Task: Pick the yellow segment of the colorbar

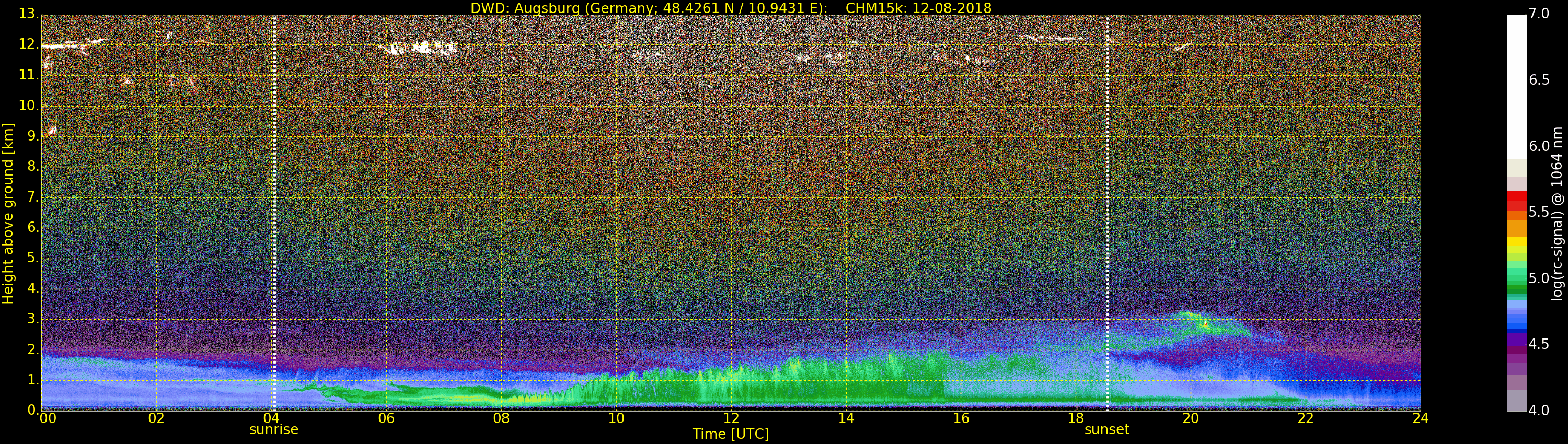Action: click(1516, 242)
